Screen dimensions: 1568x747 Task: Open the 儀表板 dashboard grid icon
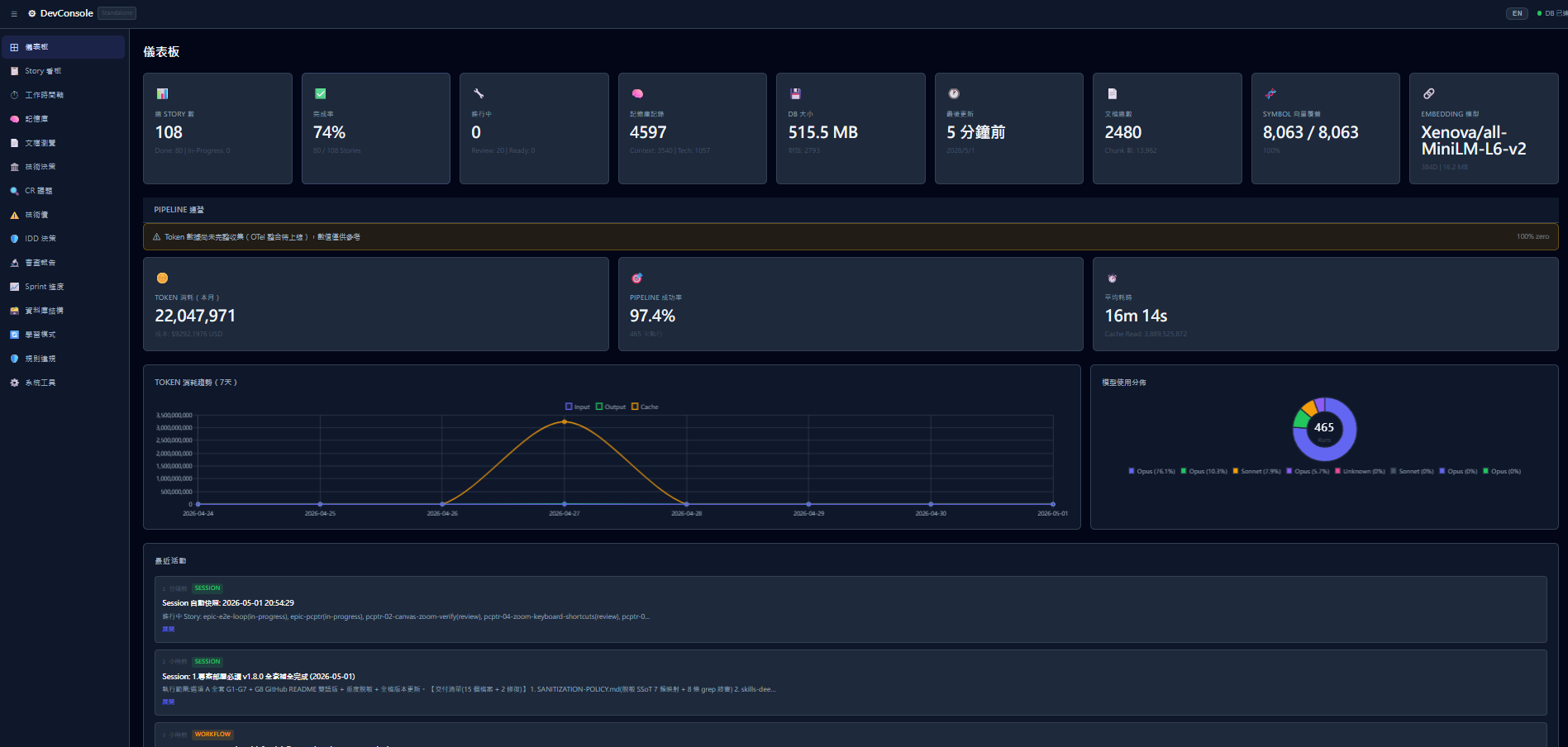pos(14,47)
